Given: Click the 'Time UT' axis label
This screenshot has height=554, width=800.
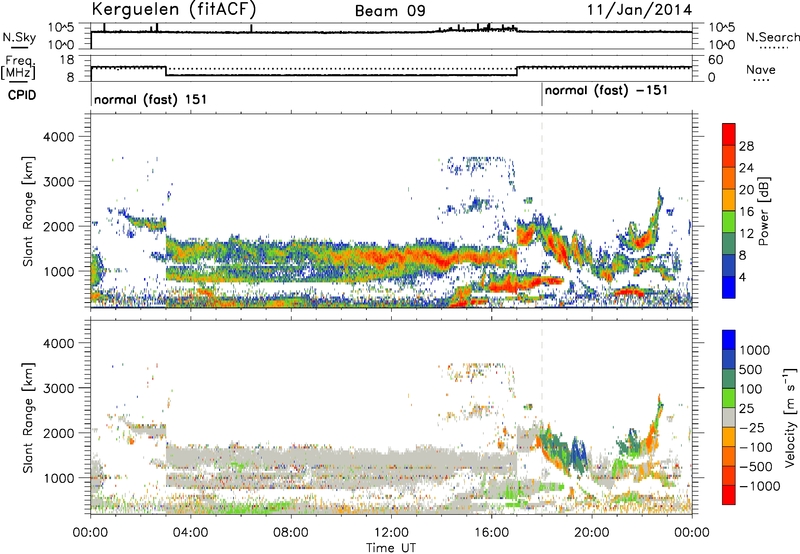Looking at the screenshot, I should [391, 547].
